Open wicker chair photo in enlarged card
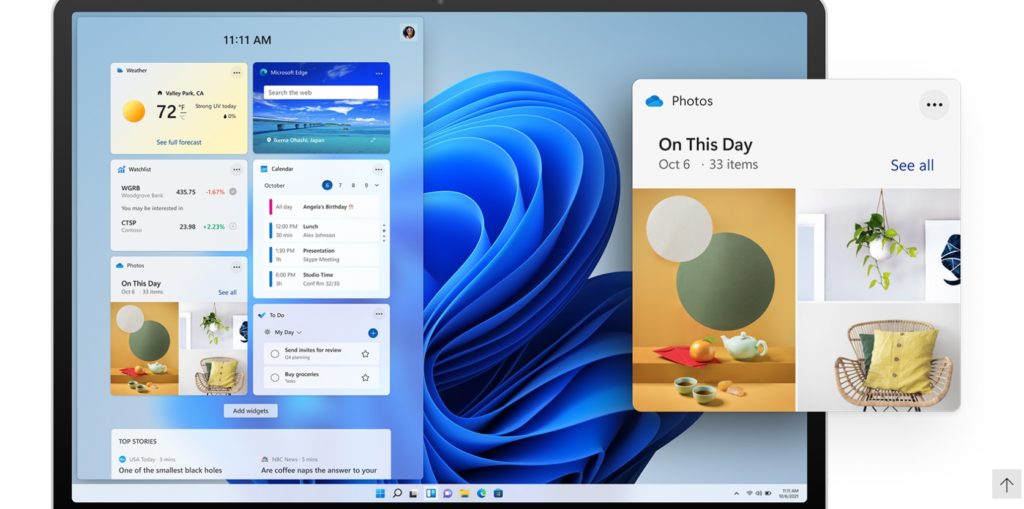Screen dimensions: 1024x509 879,357
